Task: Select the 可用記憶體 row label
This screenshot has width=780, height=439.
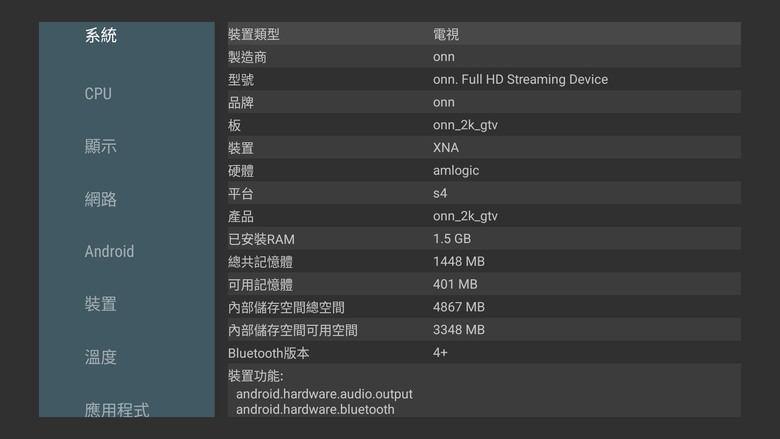Action: [260, 285]
